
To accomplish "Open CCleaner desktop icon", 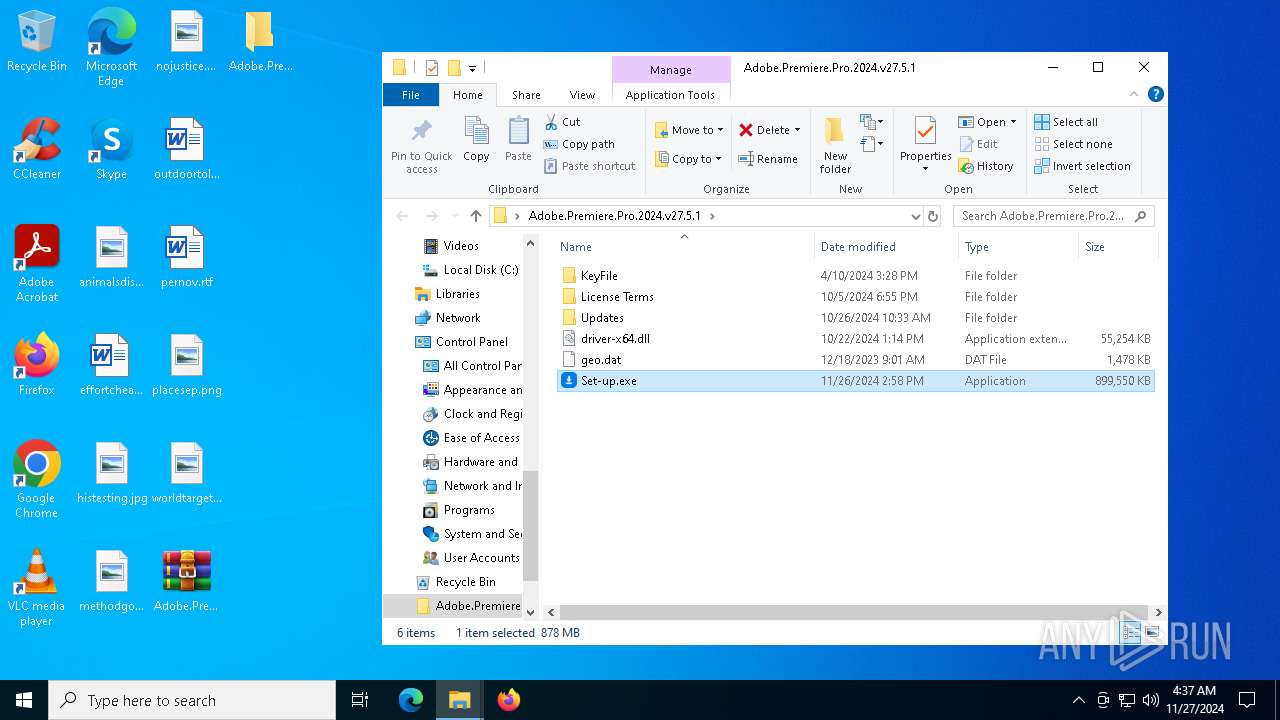I will click(x=37, y=148).
